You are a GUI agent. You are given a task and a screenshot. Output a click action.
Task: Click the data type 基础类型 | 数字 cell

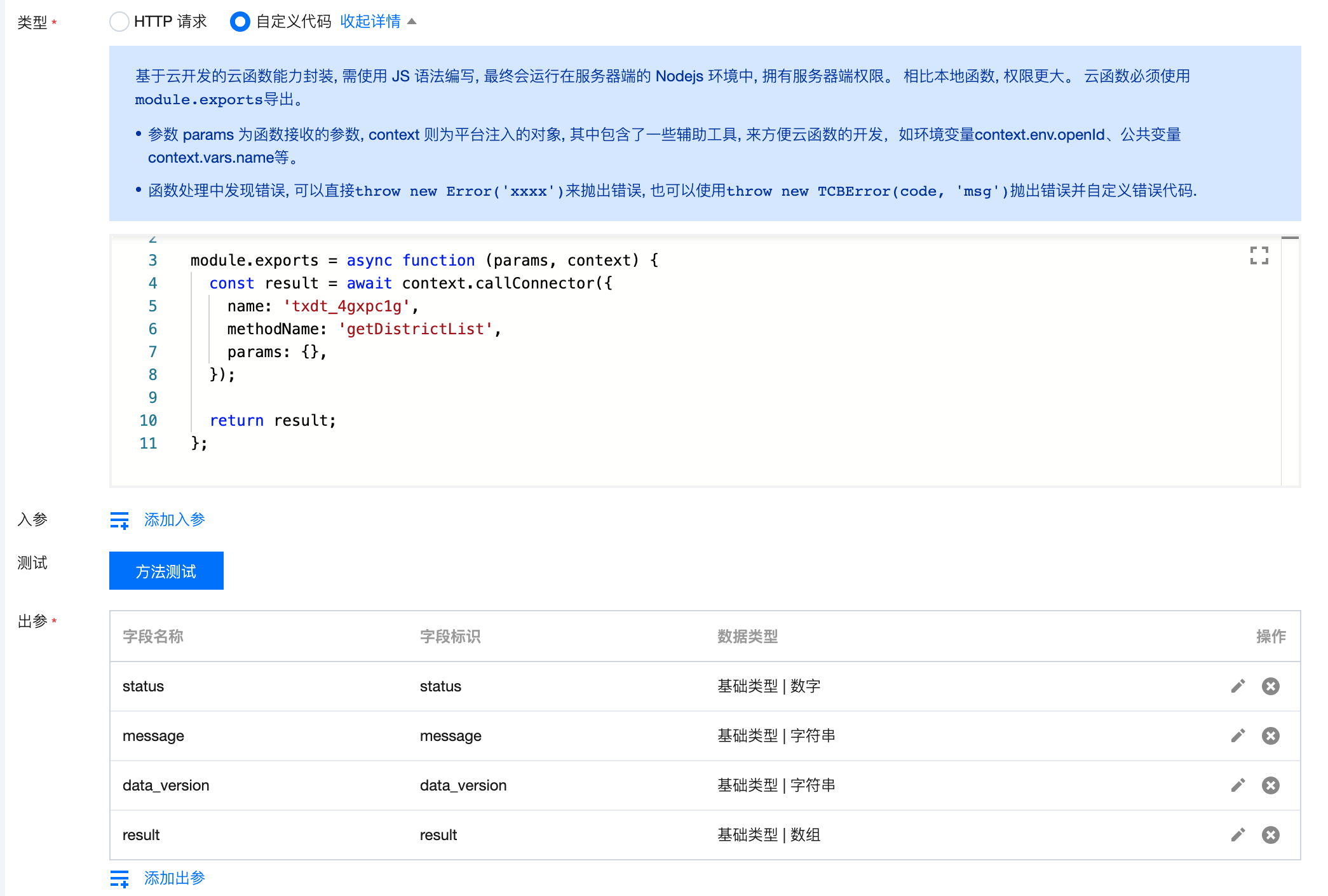tap(769, 686)
